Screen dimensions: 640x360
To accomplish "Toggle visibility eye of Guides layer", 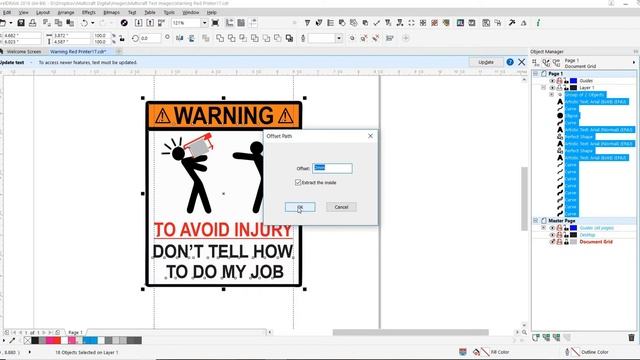I will [552, 81].
